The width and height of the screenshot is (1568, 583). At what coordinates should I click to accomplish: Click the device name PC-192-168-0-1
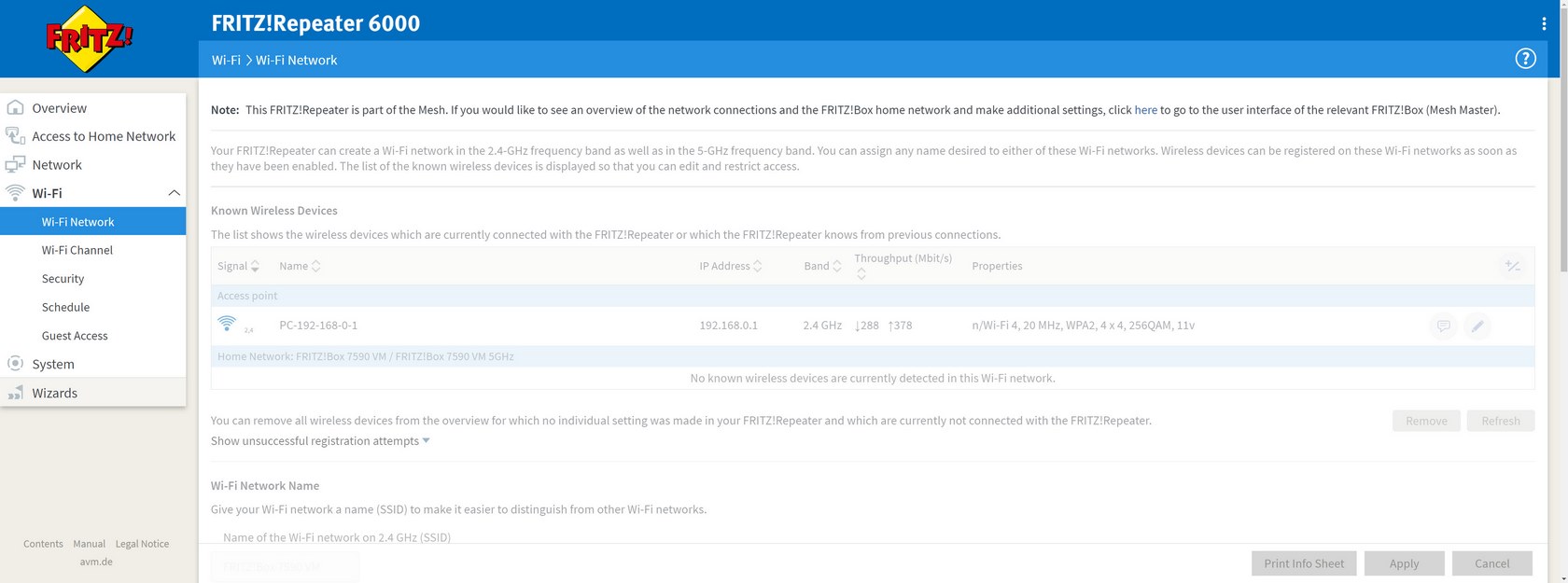pos(318,326)
